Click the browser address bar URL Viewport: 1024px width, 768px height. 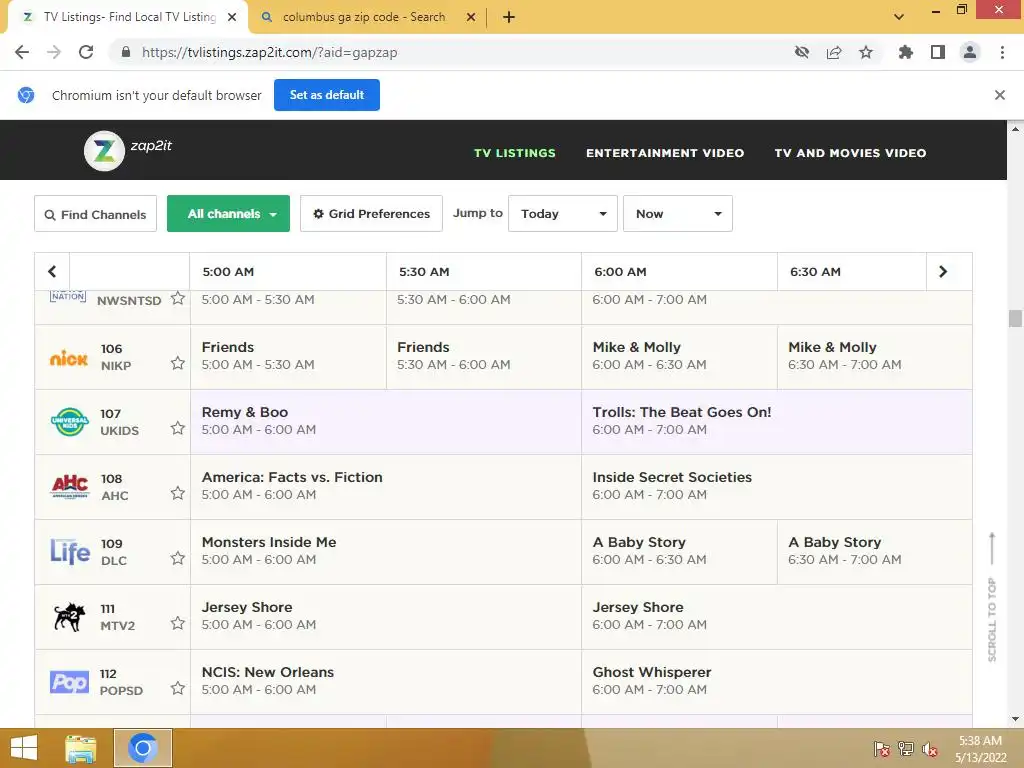[x=269, y=52]
